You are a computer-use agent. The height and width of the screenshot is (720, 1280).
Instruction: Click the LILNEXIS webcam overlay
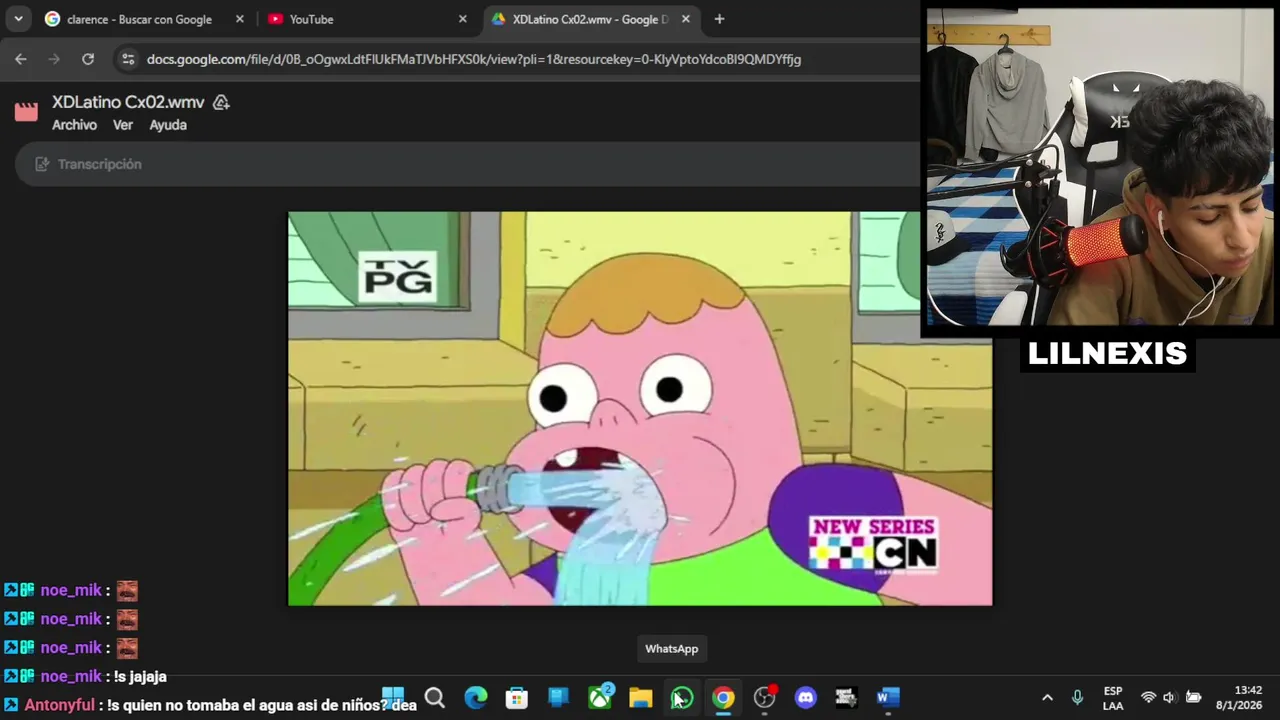1100,167
